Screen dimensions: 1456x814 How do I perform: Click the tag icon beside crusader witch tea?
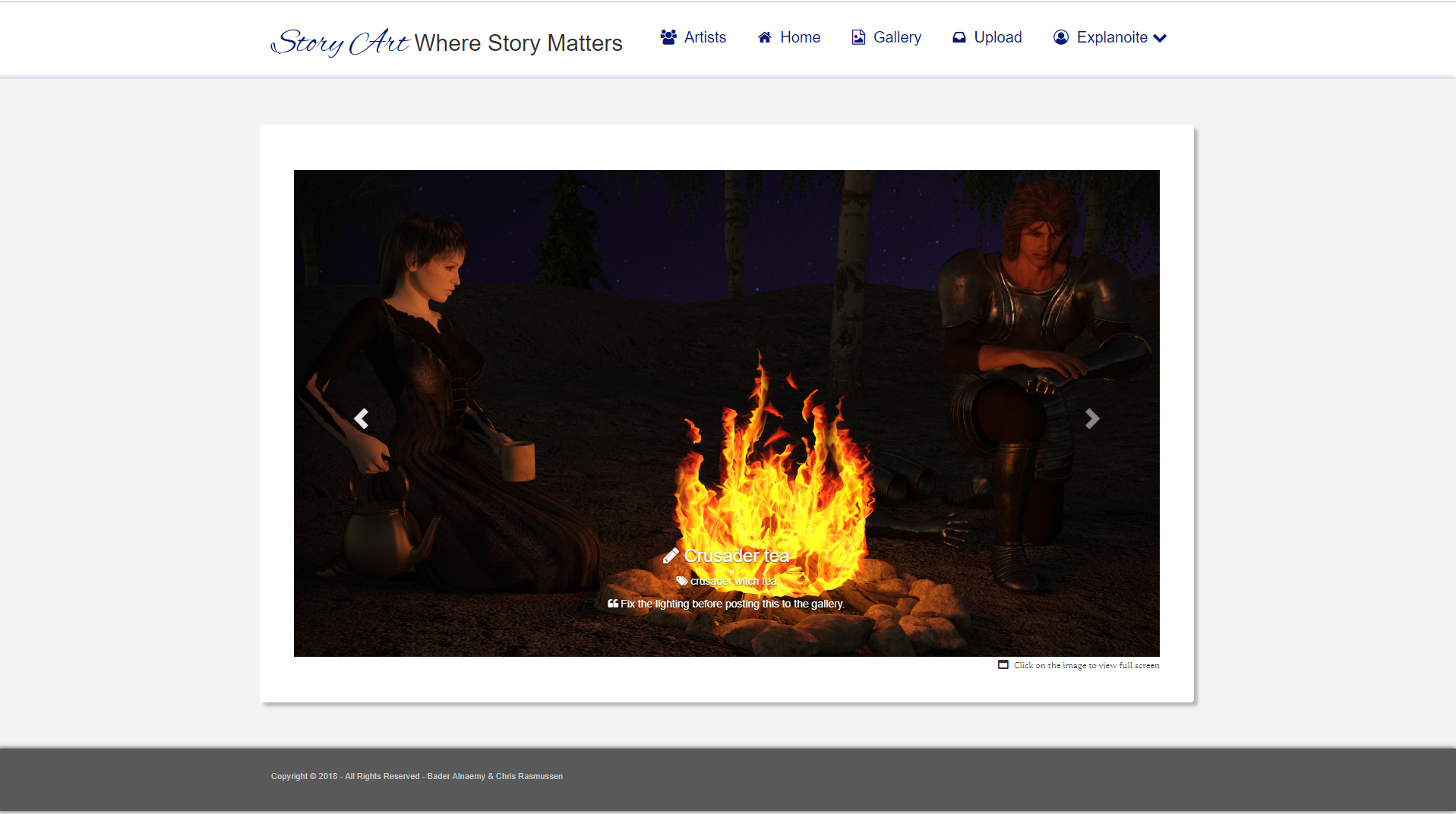pyautogui.click(x=682, y=581)
